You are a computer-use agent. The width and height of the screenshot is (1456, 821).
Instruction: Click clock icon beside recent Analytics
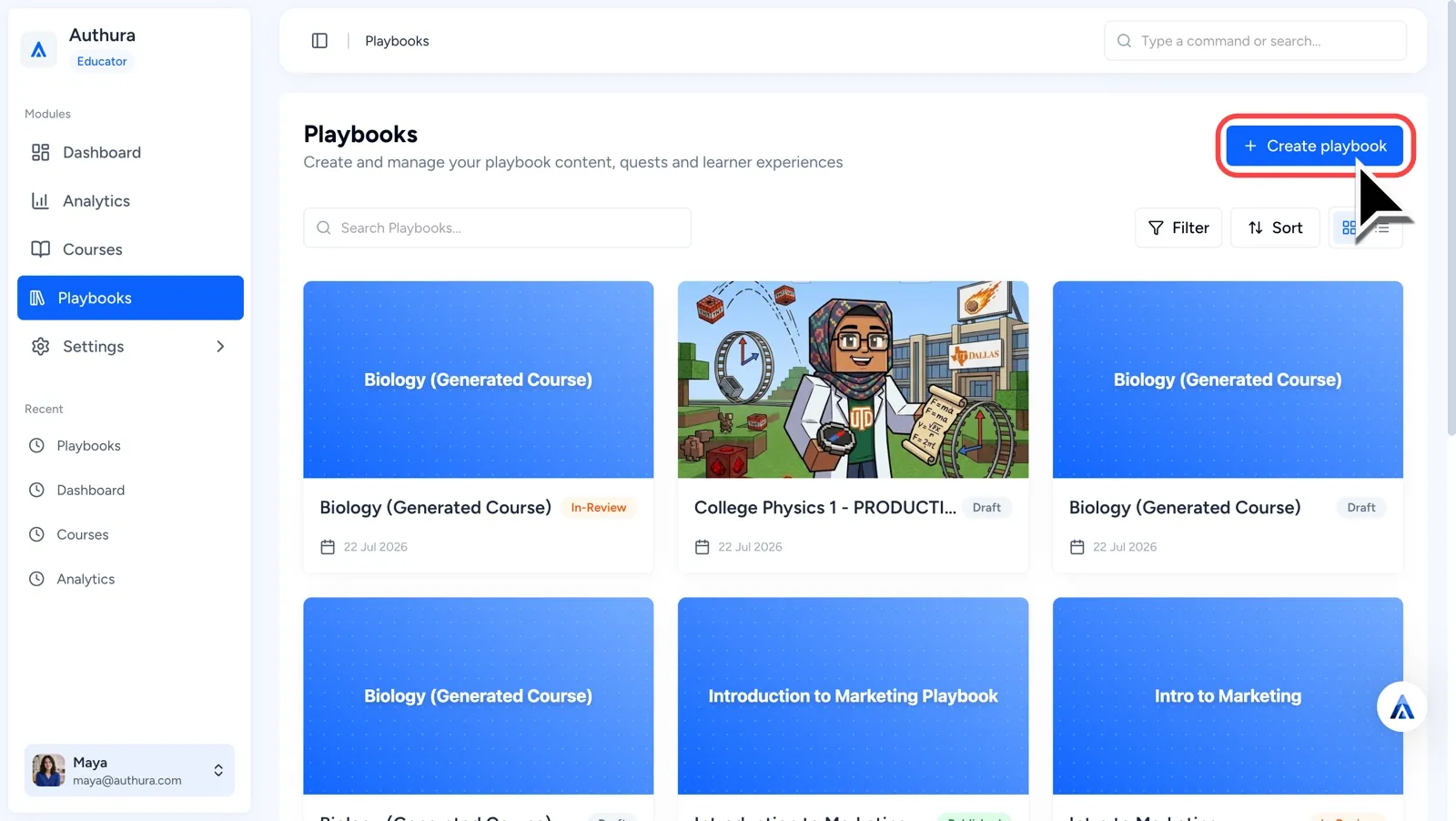tap(36, 579)
